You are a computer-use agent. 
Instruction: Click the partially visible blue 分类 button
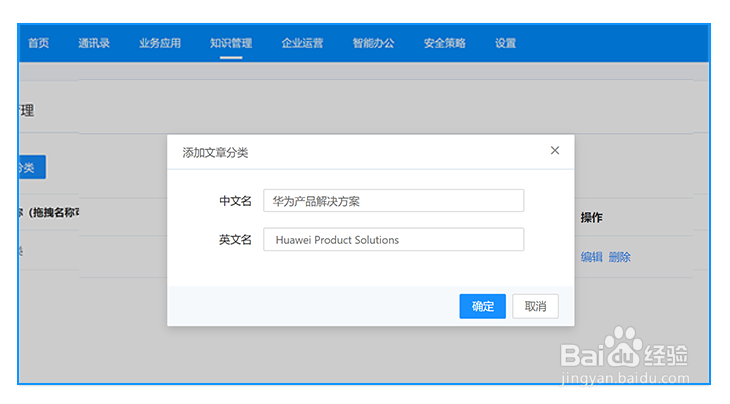[x=32, y=167]
